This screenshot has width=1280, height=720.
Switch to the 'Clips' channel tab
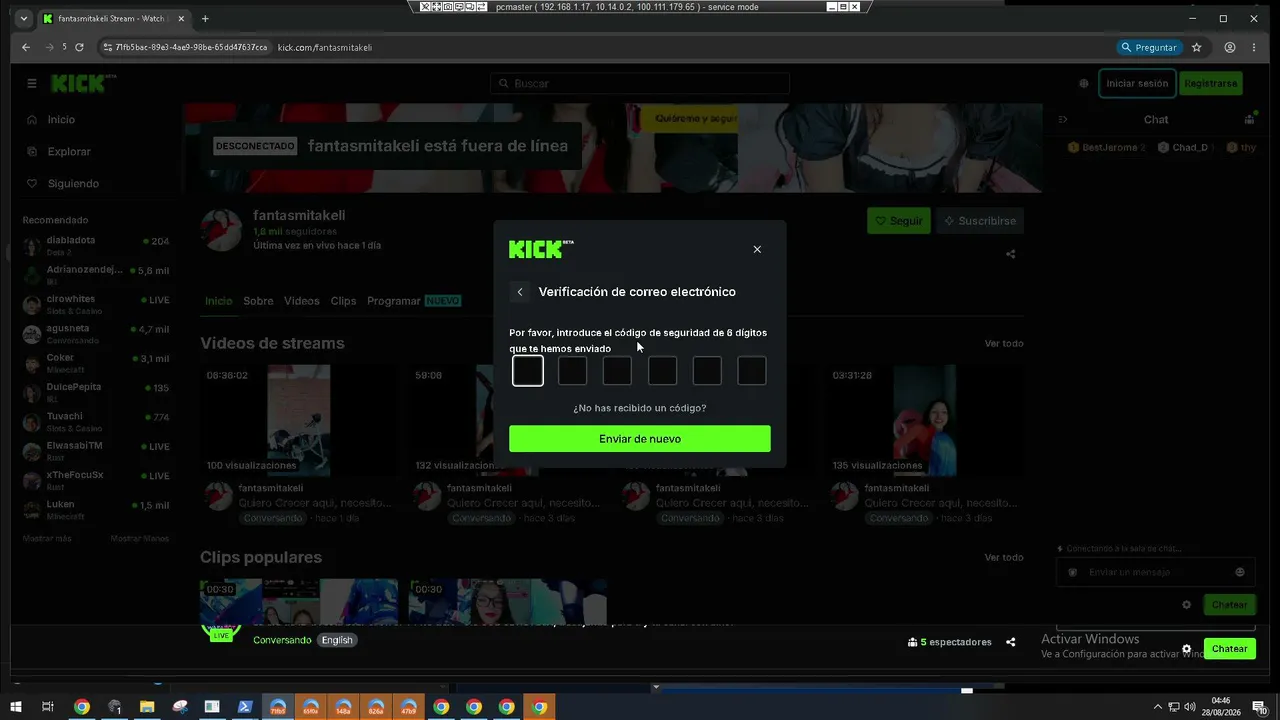click(343, 301)
